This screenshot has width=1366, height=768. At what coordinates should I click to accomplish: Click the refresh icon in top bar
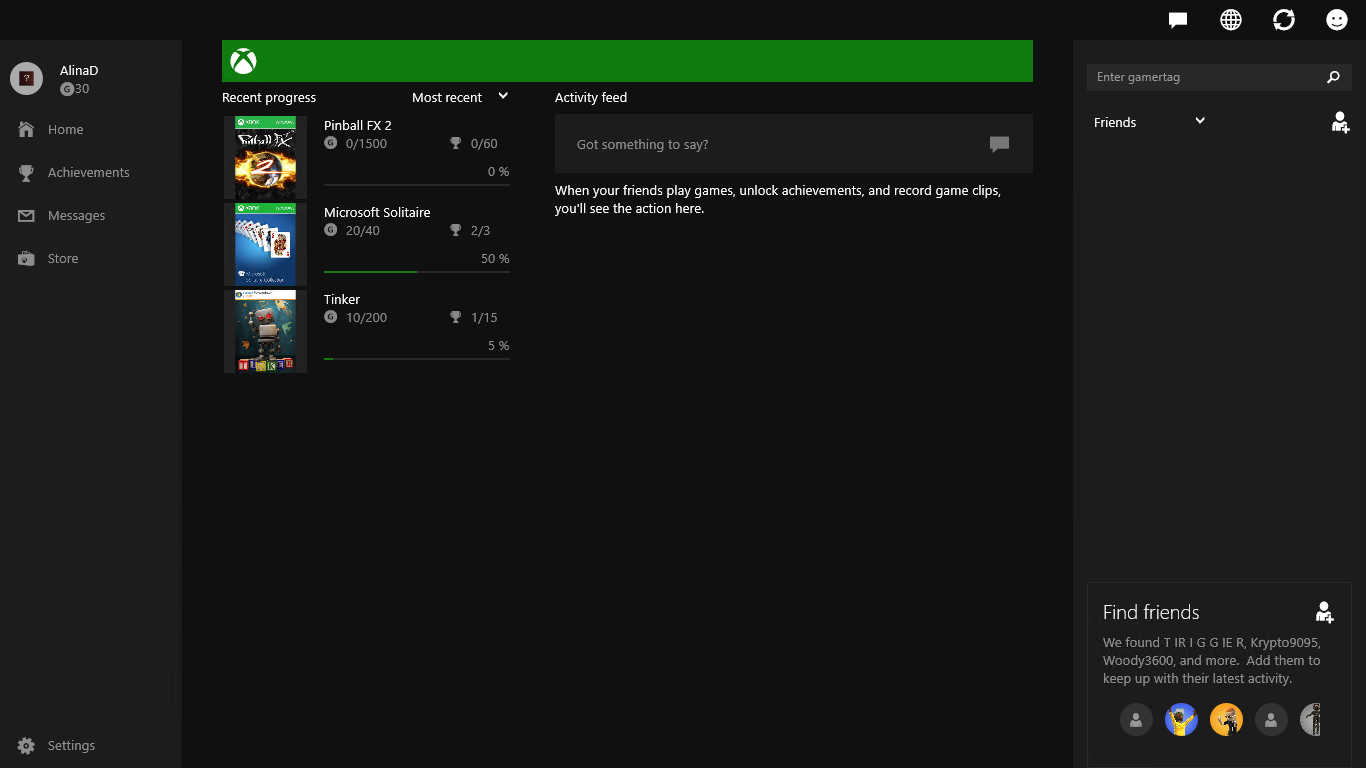point(1284,20)
